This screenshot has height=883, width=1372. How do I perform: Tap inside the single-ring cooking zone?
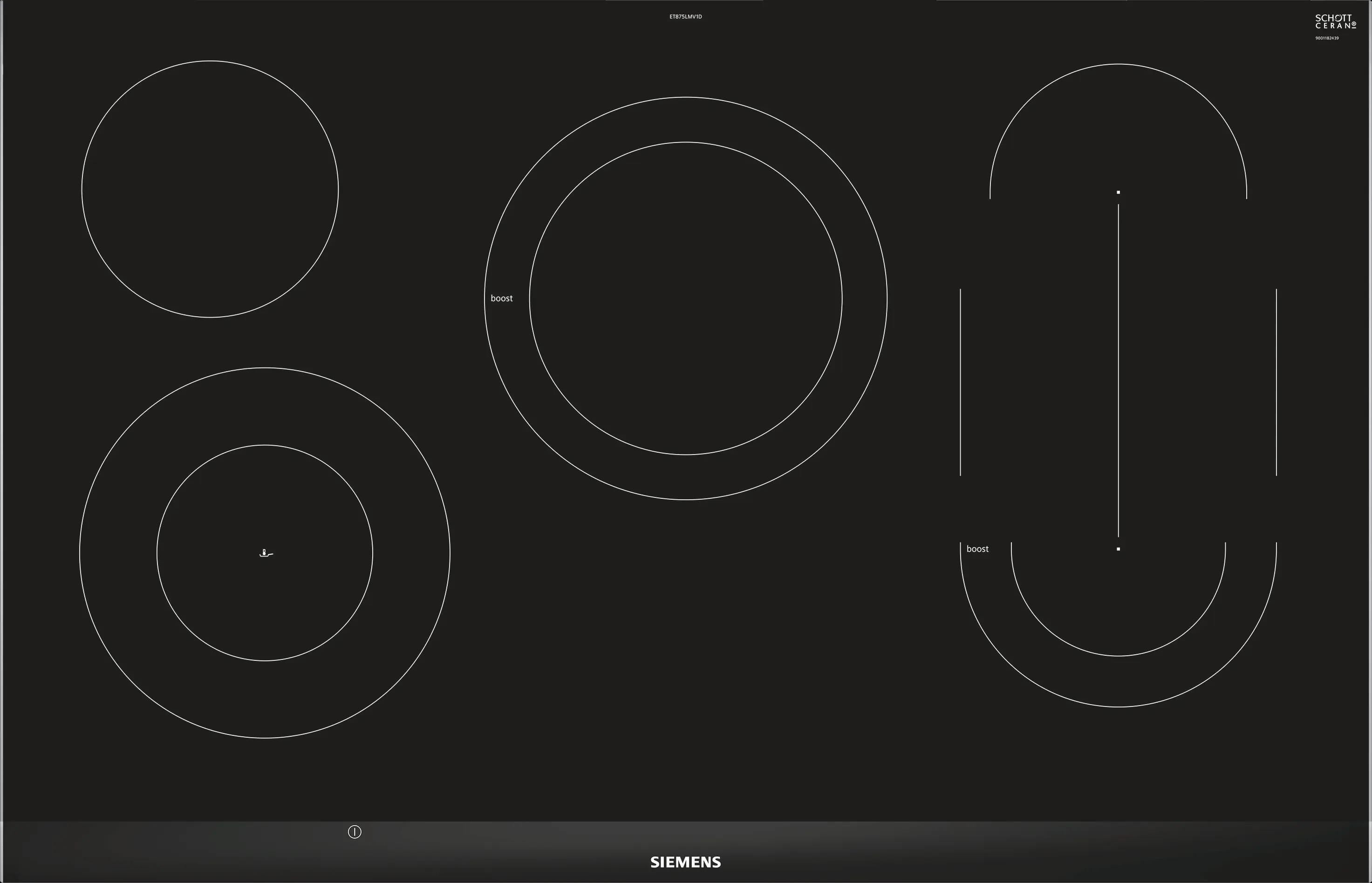pyautogui.click(x=210, y=189)
